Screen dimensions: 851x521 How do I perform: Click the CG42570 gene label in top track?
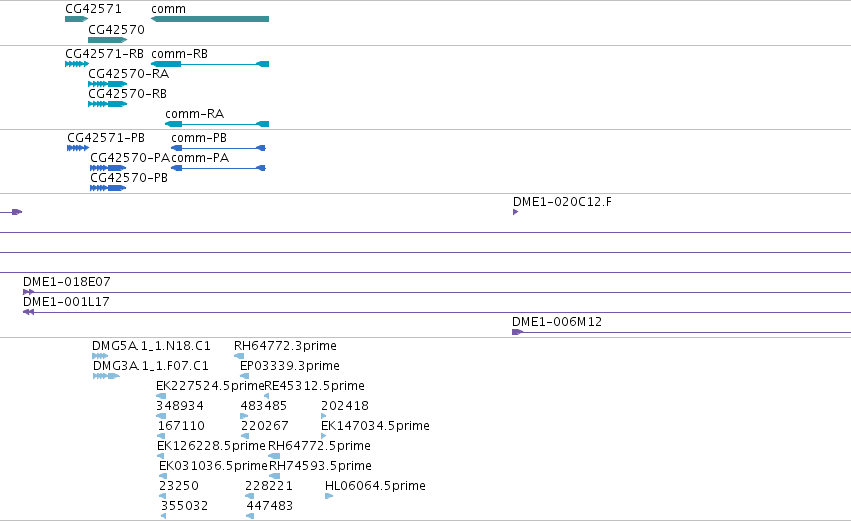(116, 30)
